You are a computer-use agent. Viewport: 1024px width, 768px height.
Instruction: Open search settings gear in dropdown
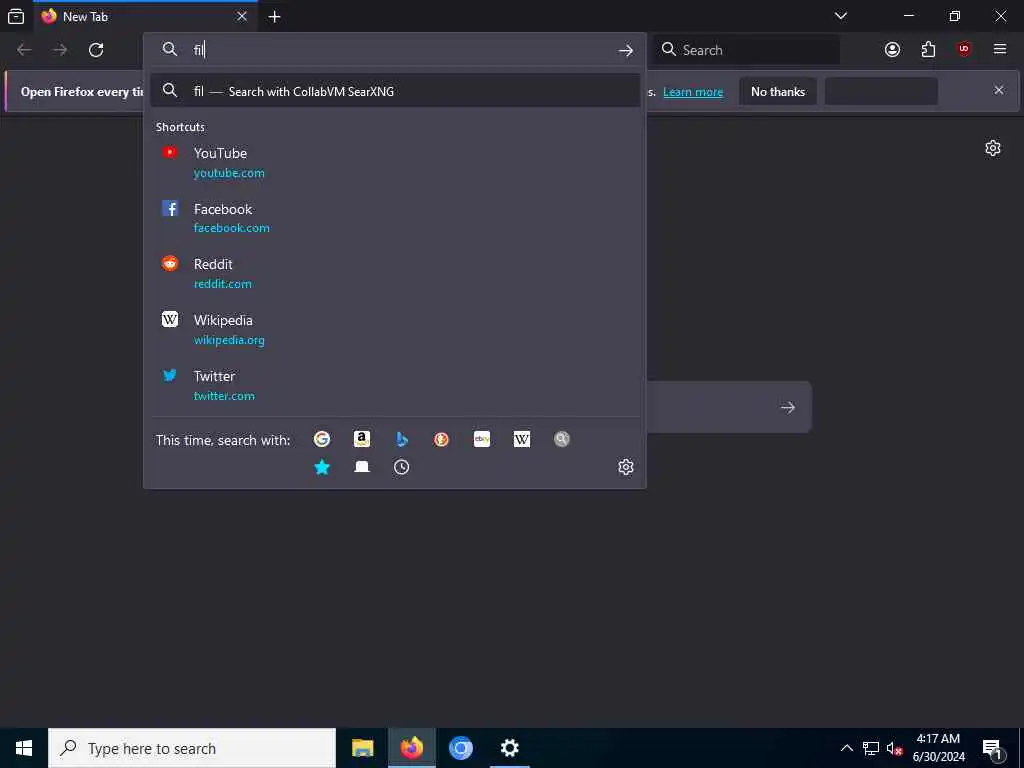(x=626, y=467)
